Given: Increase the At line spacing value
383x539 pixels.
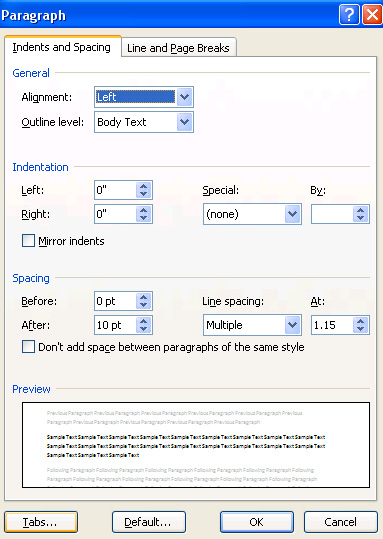Looking at the screenshot, I should [361, 321].
